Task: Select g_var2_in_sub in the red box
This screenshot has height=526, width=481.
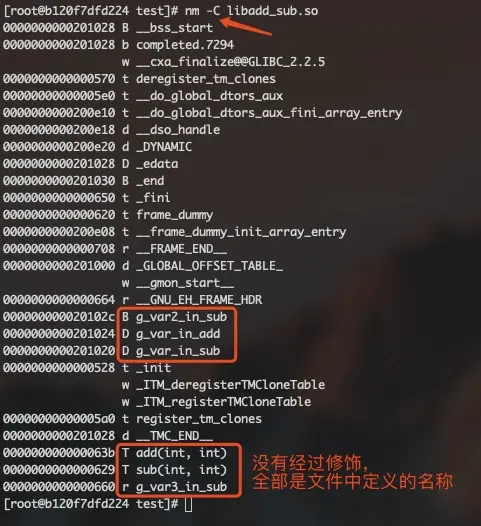Action: click(181, 317)
